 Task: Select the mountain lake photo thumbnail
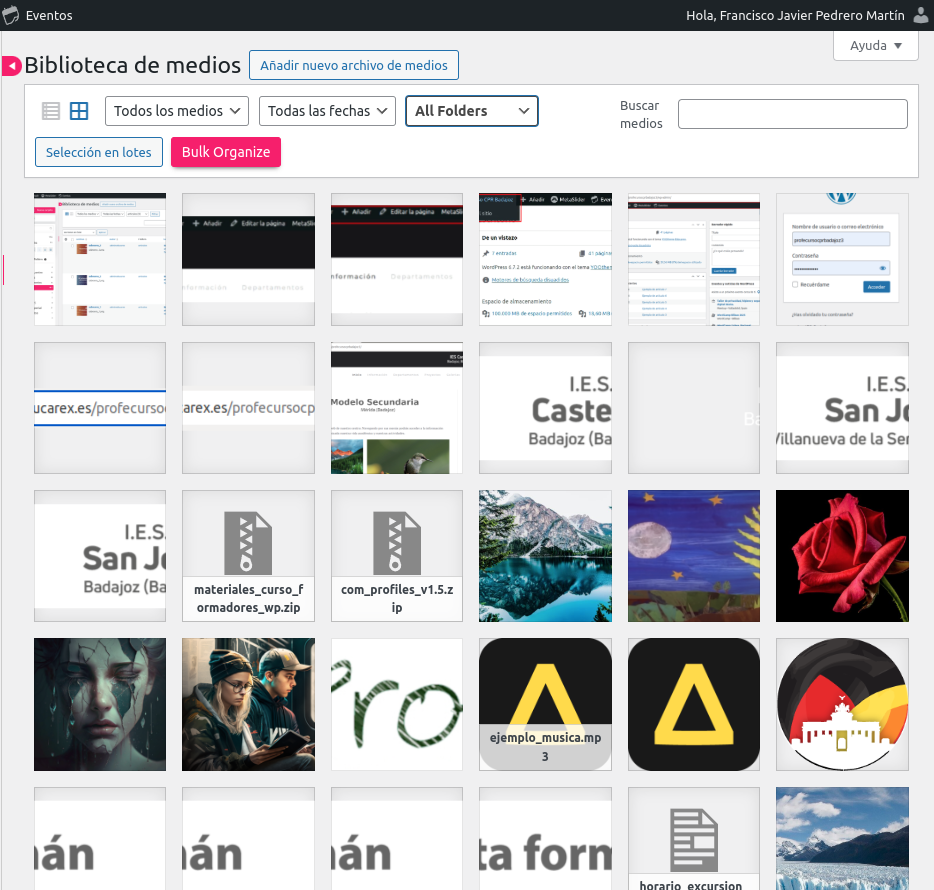pos(545,556)
